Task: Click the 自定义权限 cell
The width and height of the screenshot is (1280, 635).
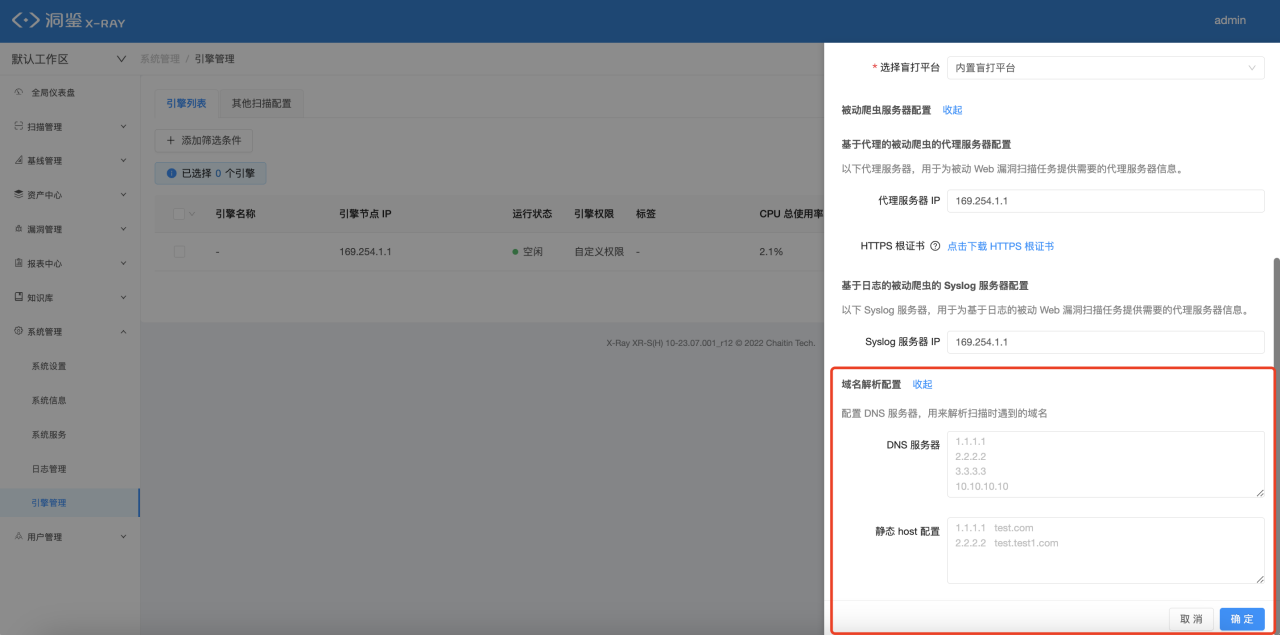Action: click(598, 251)
